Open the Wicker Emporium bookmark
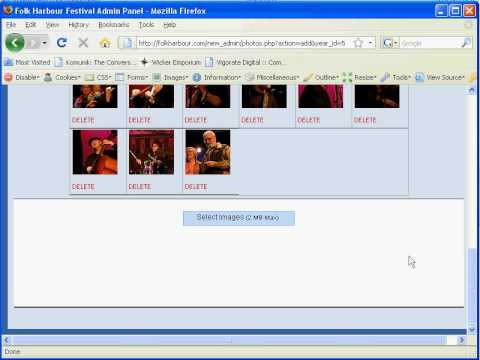This screenshot has height=360, width=480. point(171,62)
